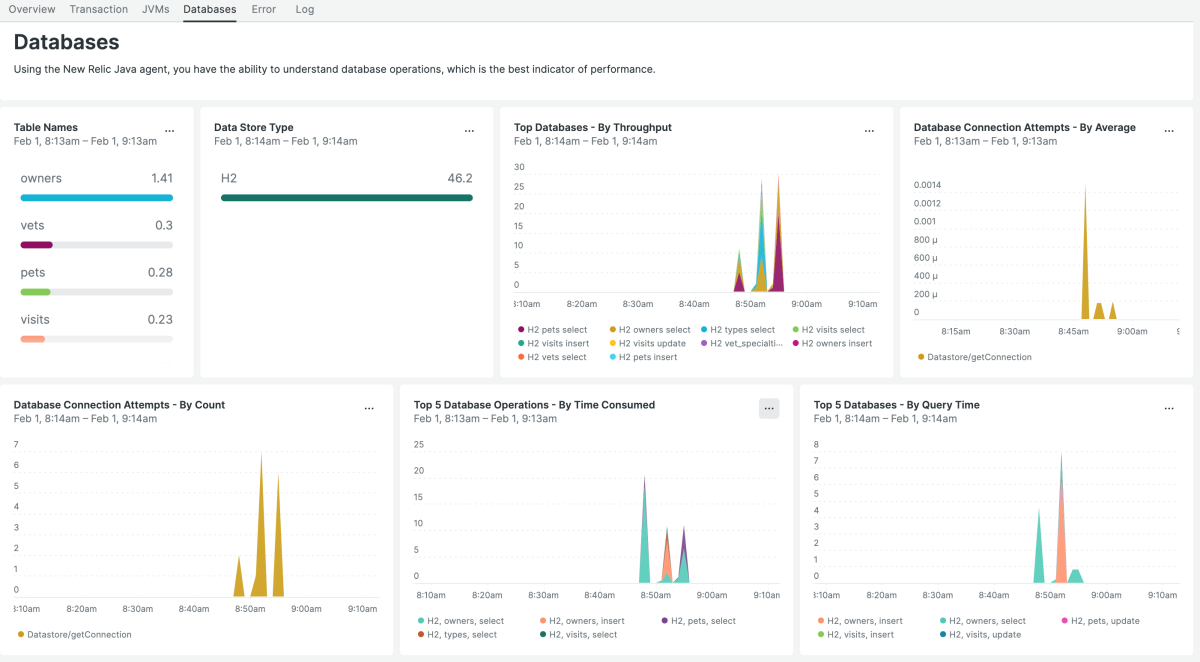The width and height of the screenshot is (1200, 662).
Task: Switch to the Overview tab
Action: coord(32,9)
